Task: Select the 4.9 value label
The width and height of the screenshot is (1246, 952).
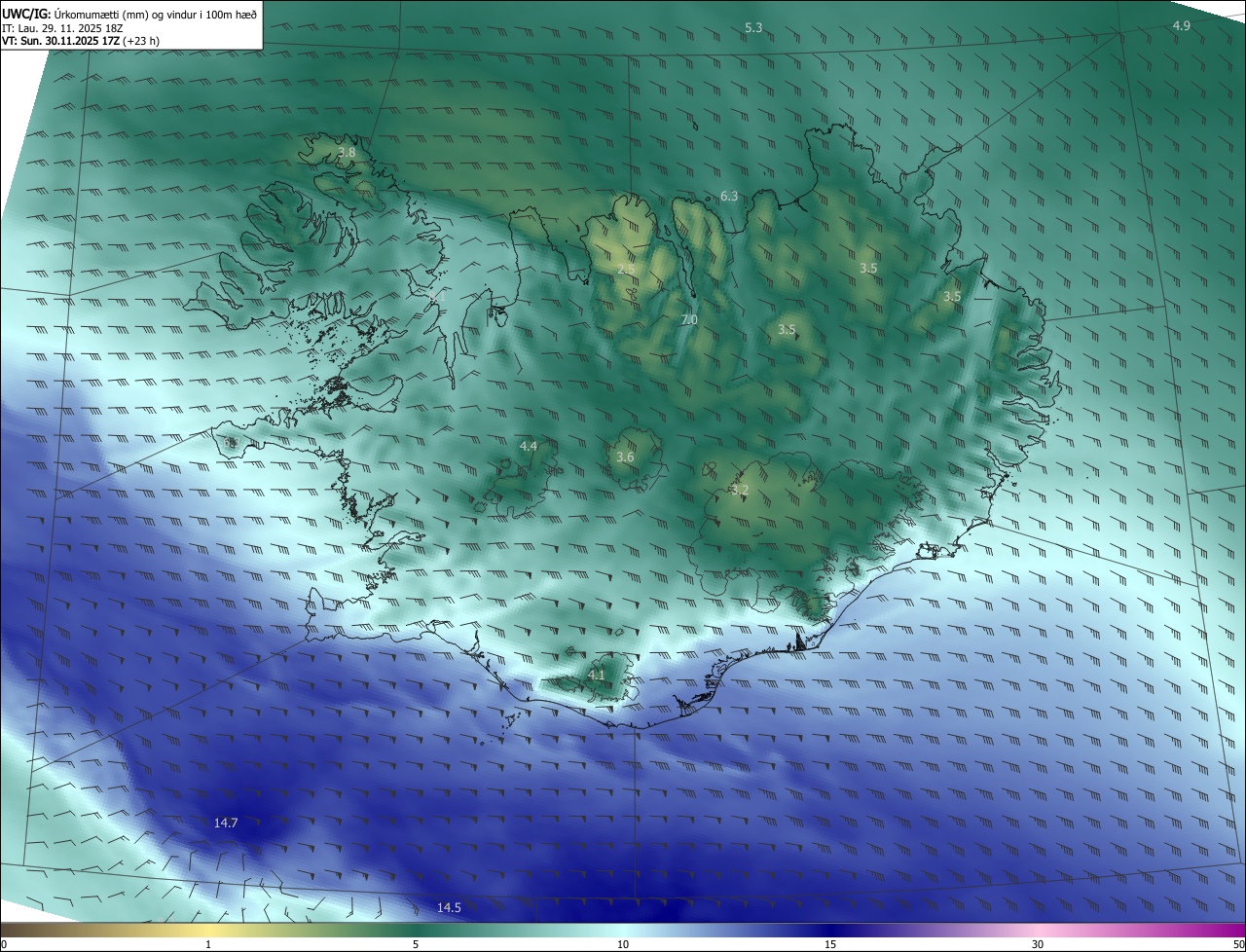Action: [x=1181, y=25]
